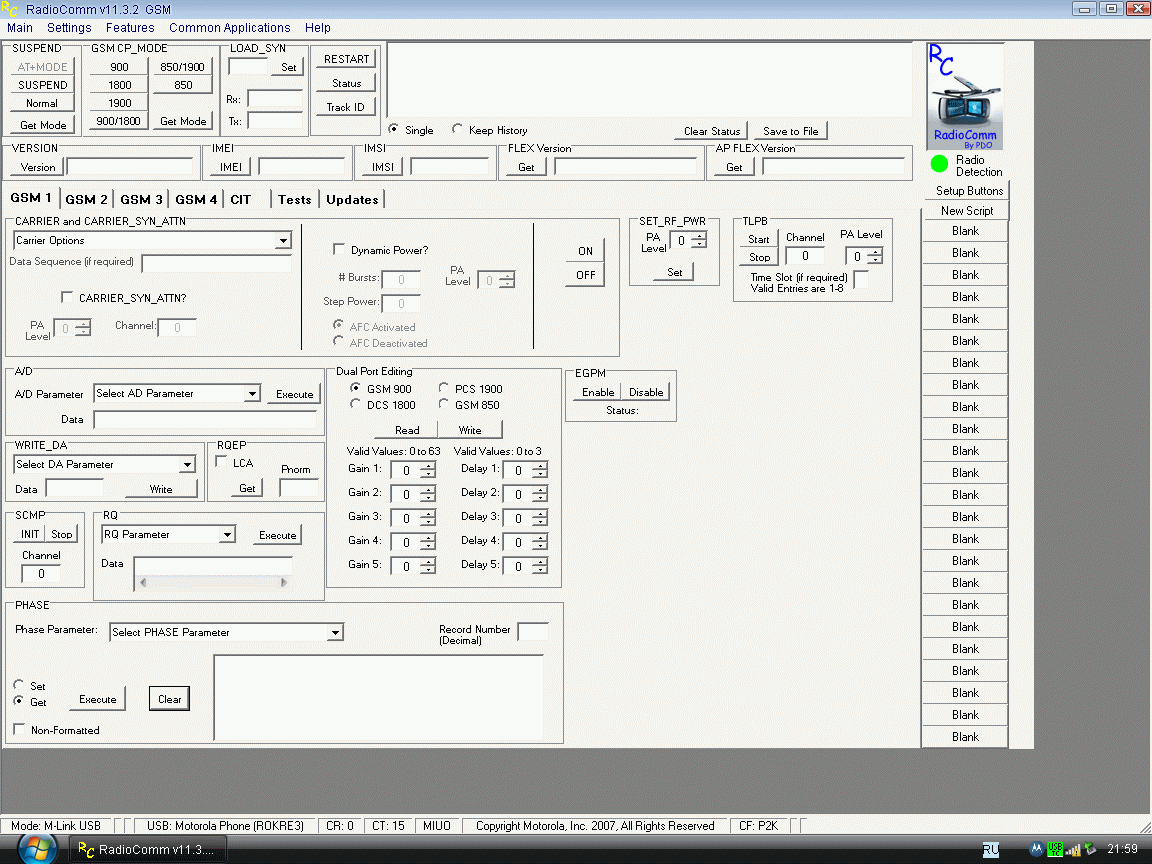1152x864 pixels.
Task: Increase the TLPB PA Level spinner
Action: 875,252
